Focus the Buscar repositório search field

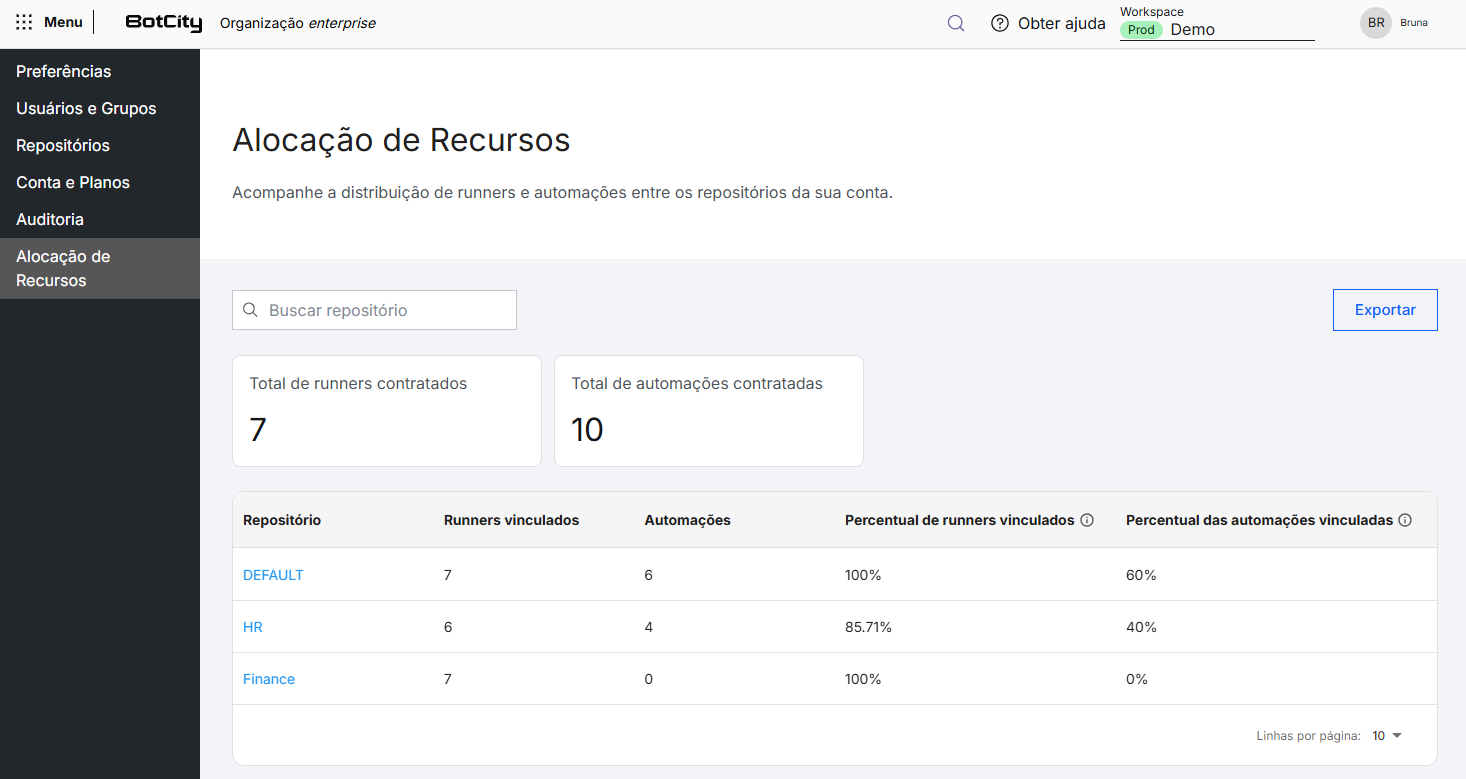tap(374, 310)
